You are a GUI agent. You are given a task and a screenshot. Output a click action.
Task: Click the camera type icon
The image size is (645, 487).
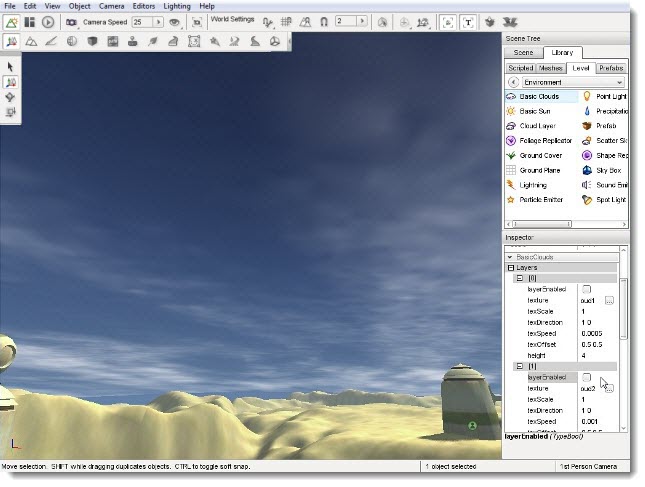click(x=71, y=22)
